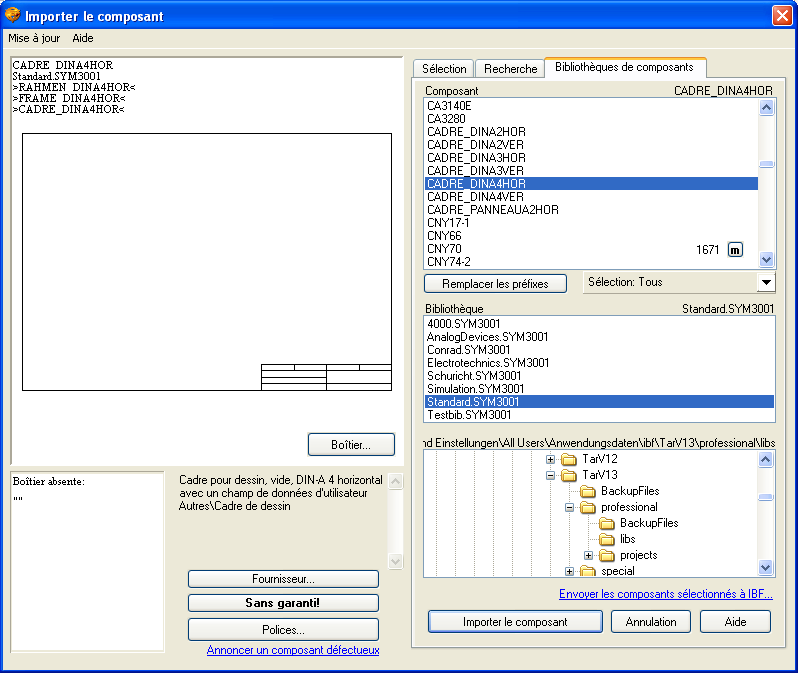Collapse the professional folder node

pos(569,507)
